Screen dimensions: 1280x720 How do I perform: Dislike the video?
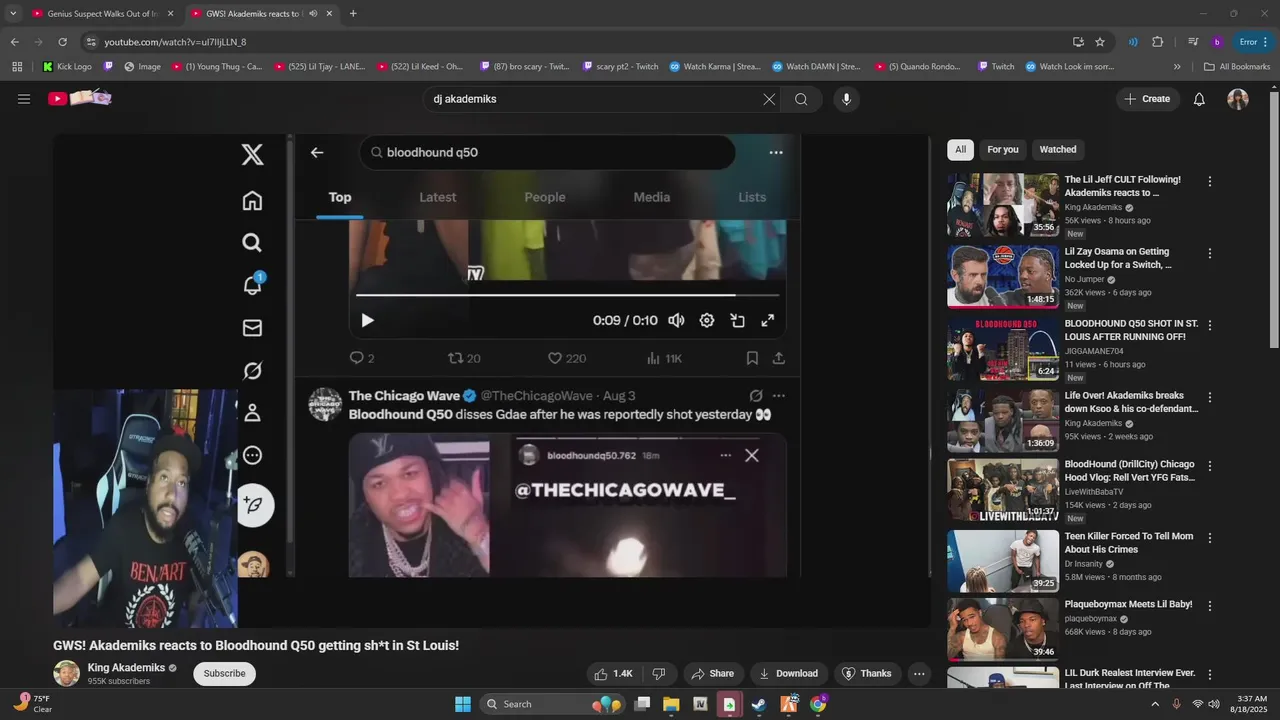click(x=659, y=674)
